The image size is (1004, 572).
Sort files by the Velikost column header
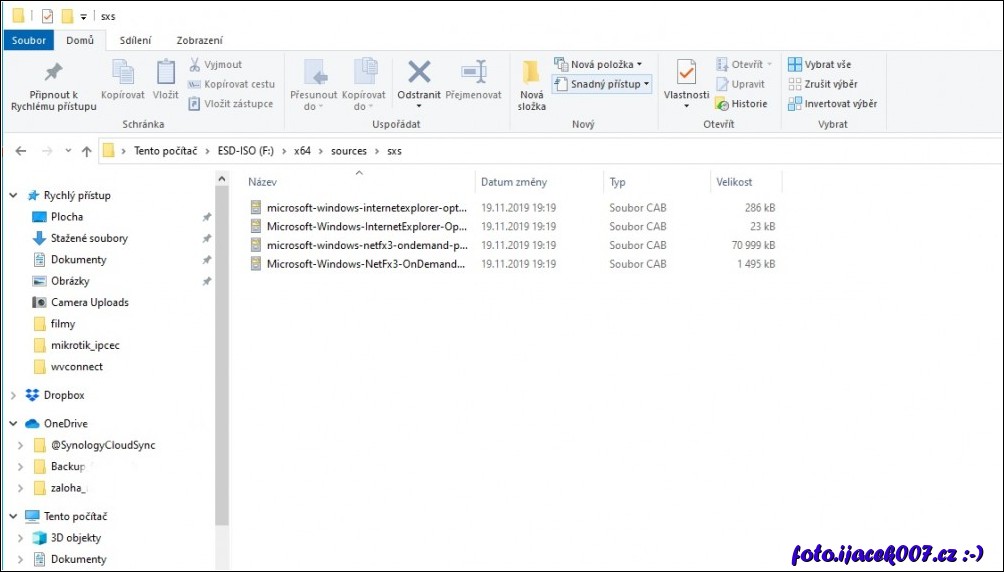734,182
